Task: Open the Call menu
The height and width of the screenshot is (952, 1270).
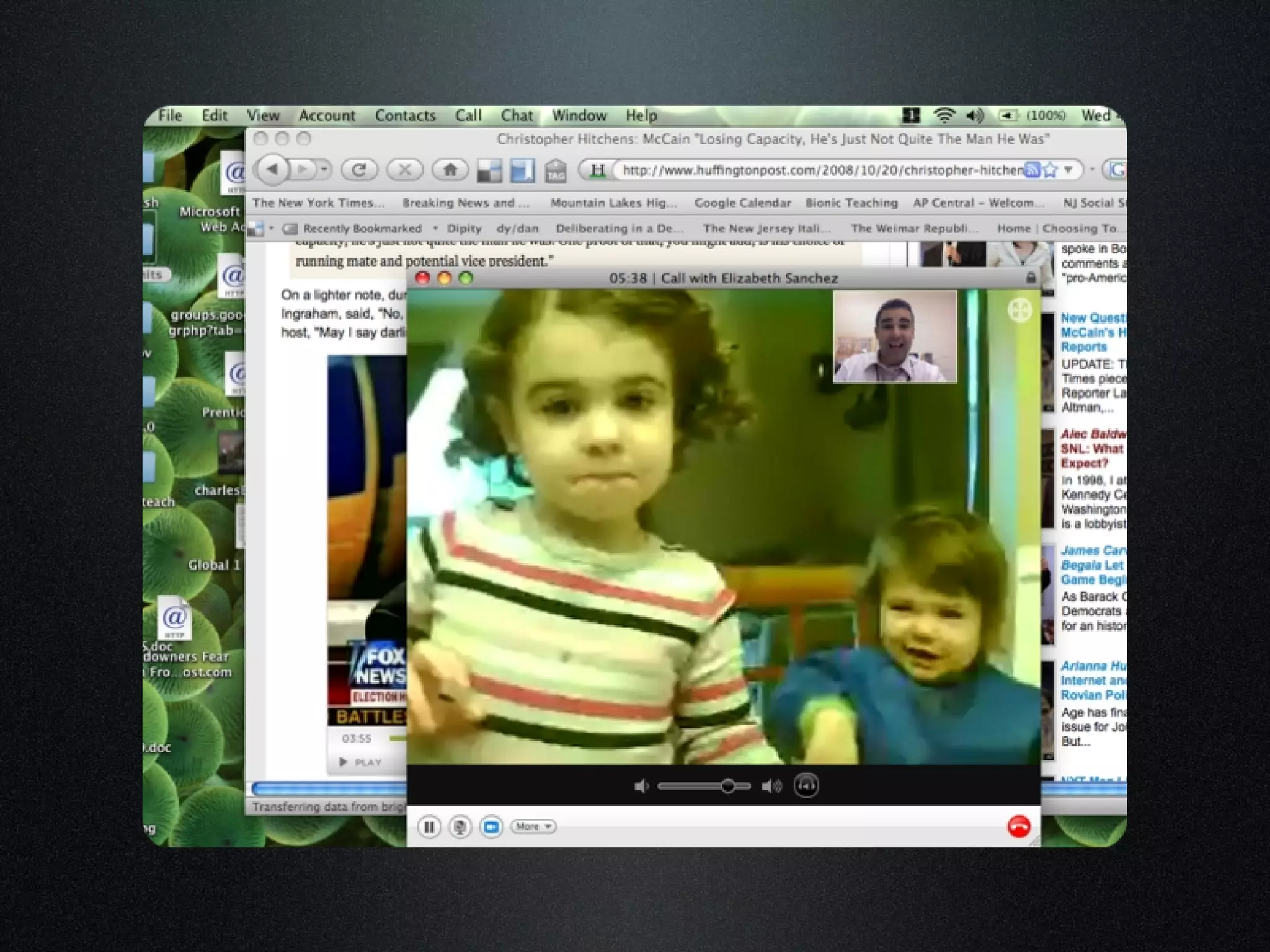Action: click(468, 116)
